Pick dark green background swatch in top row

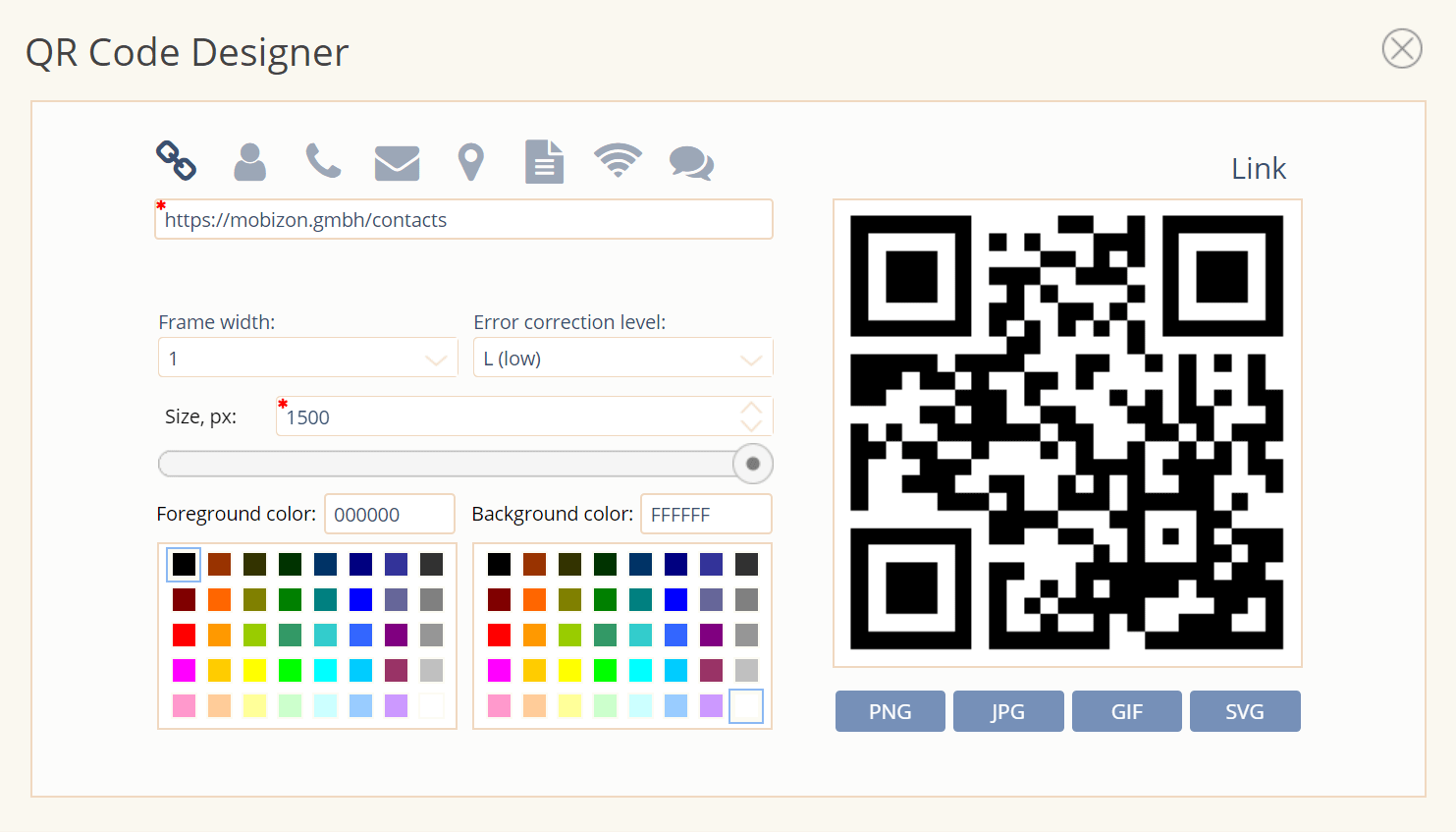(605, 564)
